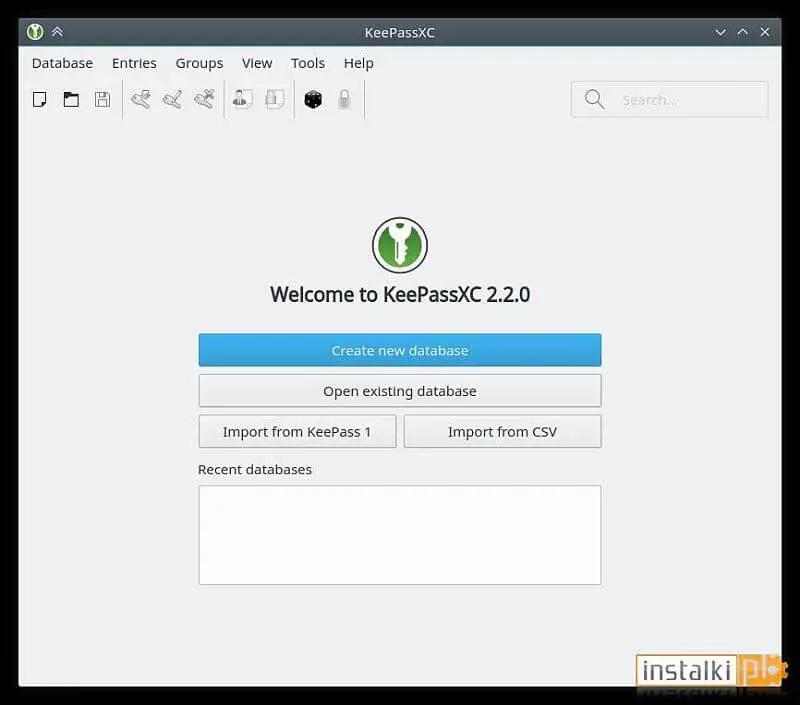Click the Open database folder icon
Screen dimensions: 800x705
pos(71,99)
